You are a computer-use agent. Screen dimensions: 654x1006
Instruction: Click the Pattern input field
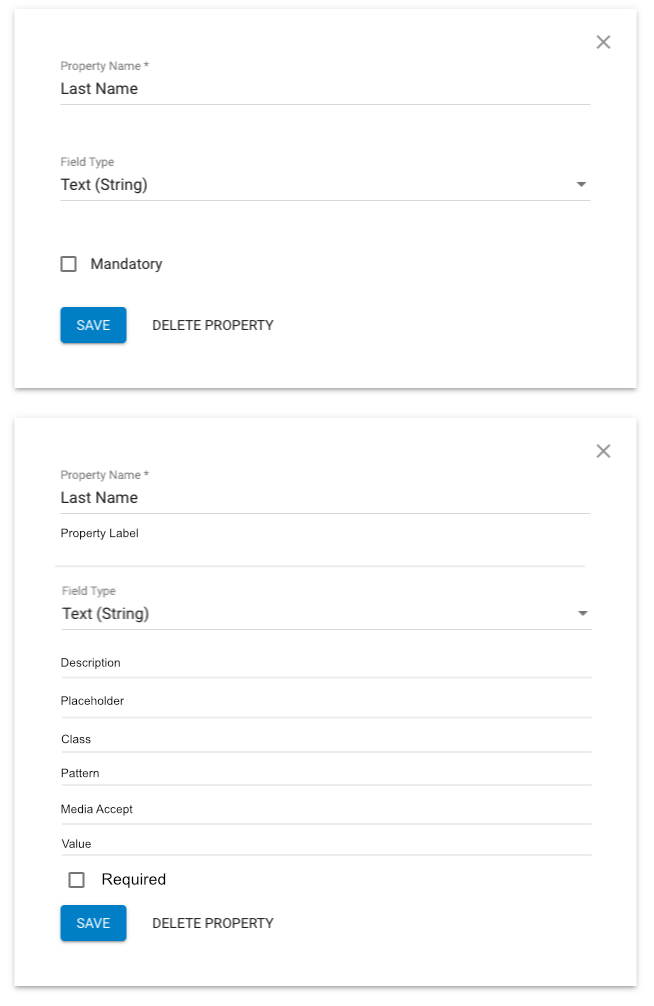click(x=326, y=774)
